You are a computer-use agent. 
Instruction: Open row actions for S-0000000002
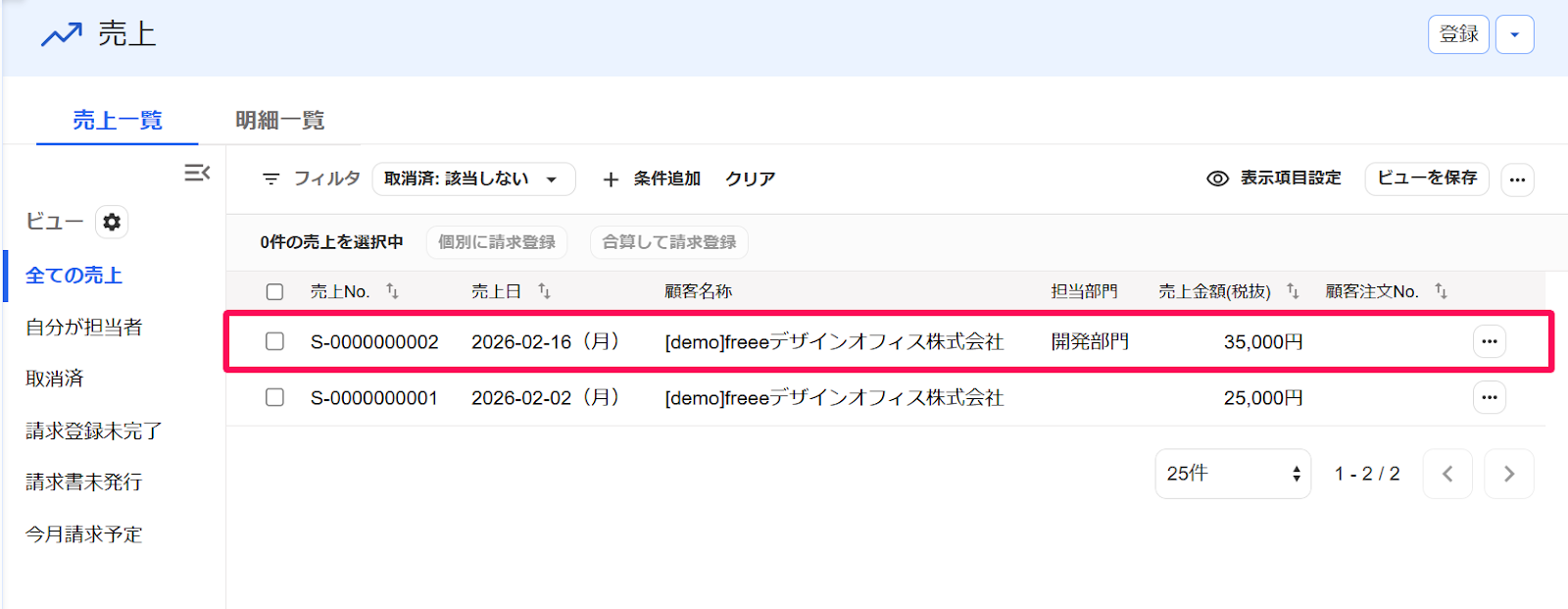coord(1490,341)
